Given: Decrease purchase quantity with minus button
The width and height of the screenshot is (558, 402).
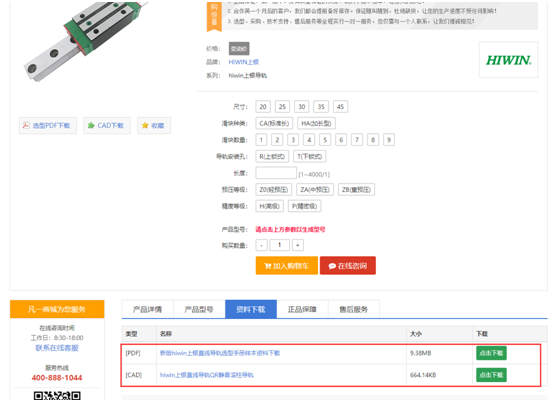Looking at the screenshot, I should 262,245.
